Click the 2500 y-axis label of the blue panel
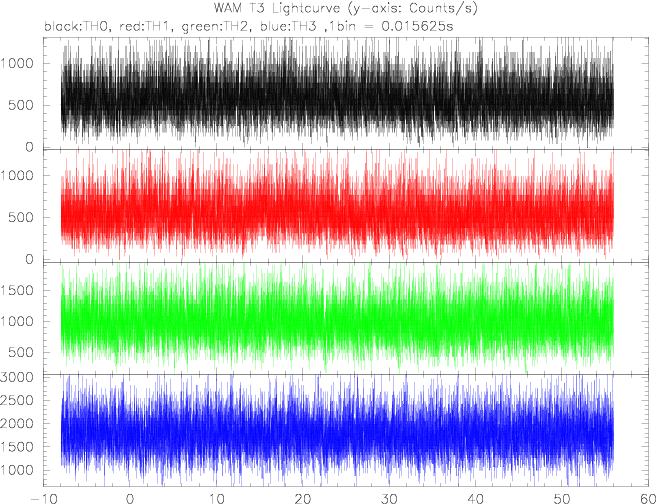 tap(17, 401)
